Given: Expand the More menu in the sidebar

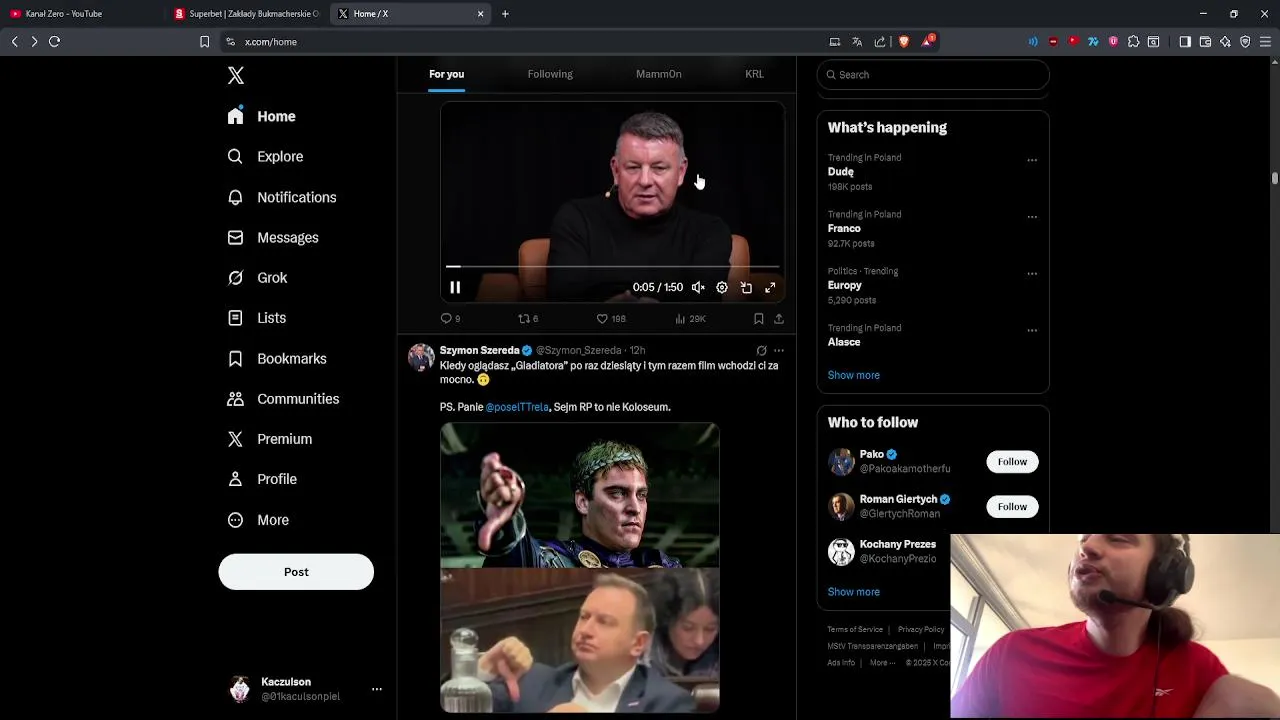Looking at the screenshot, I should 257,520.
